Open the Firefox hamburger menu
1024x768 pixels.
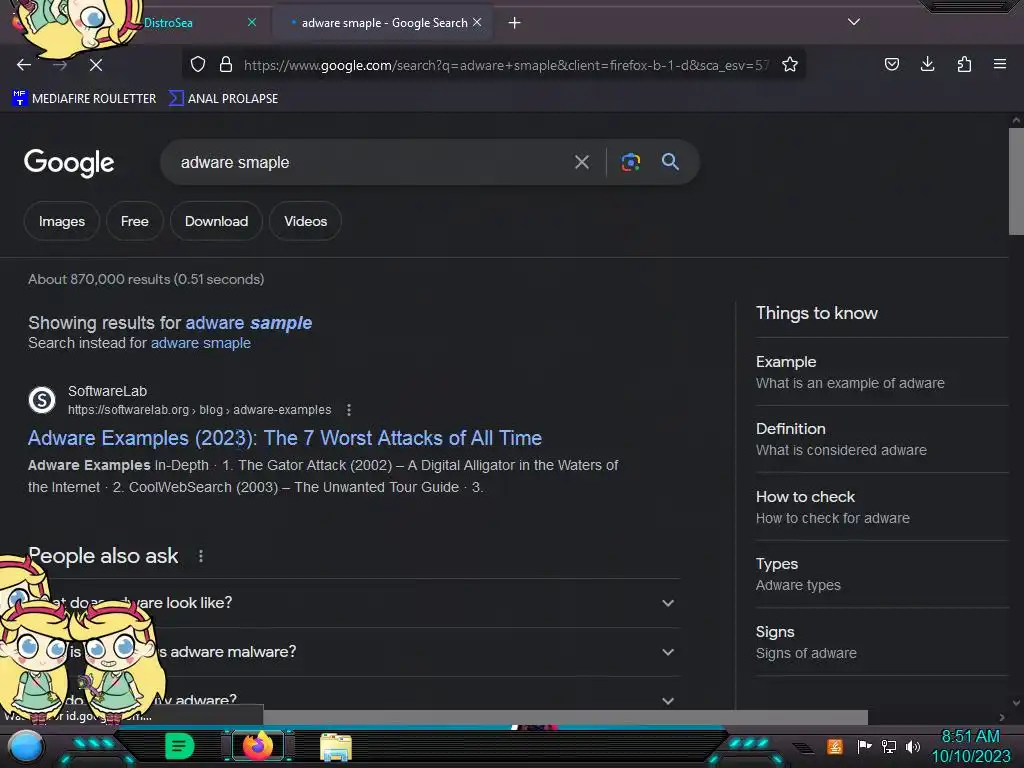point(999,64)
